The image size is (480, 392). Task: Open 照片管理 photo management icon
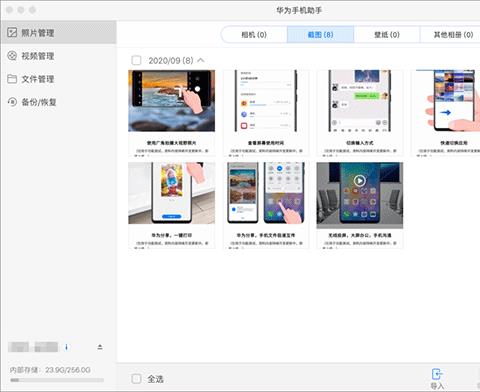click(12, 33)
